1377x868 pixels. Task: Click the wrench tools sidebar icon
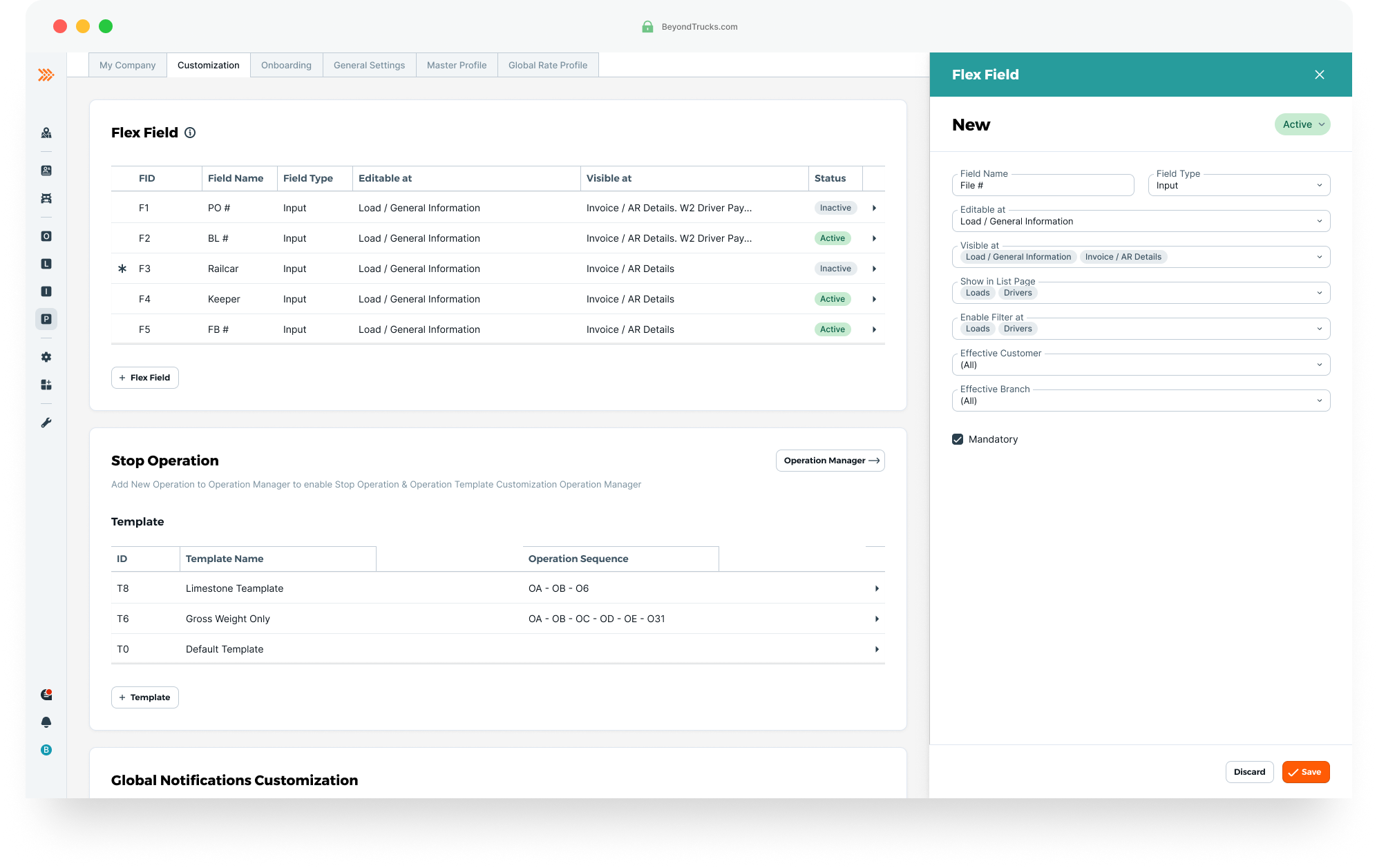(46, 423)
